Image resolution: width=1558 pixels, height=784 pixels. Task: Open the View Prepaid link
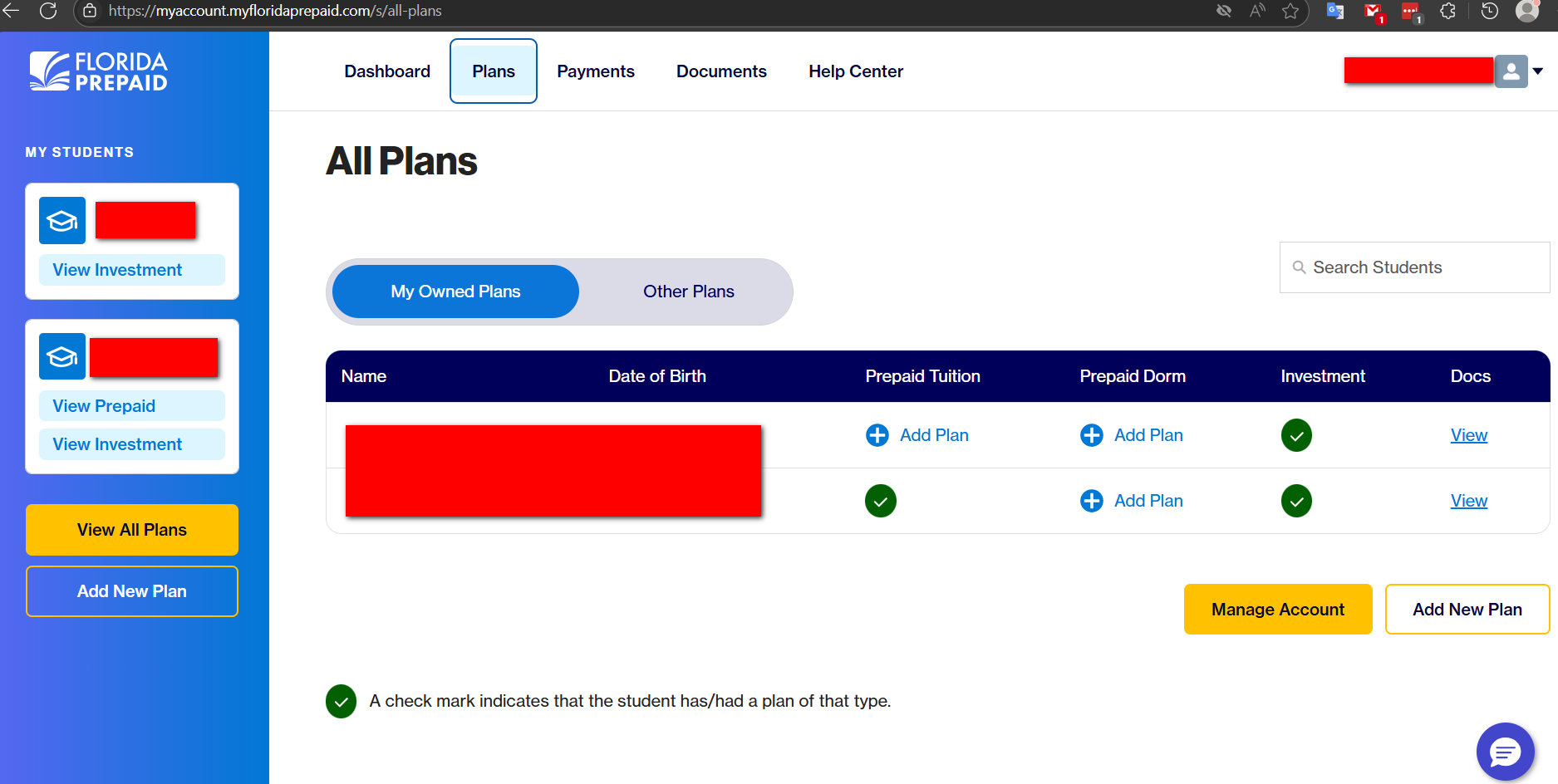132,406
